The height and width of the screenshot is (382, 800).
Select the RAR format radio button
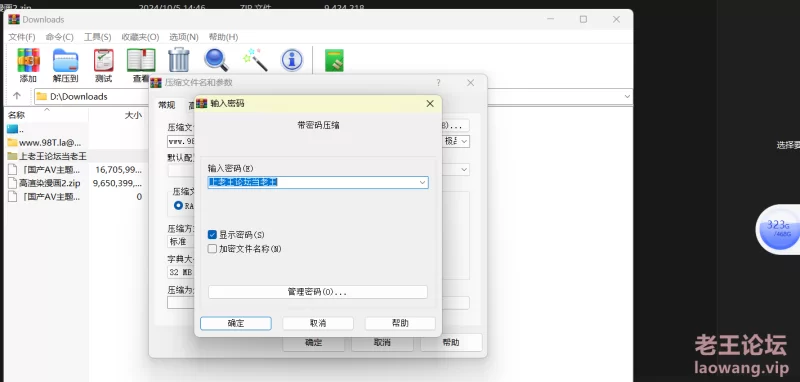click(x=178, y=205)
